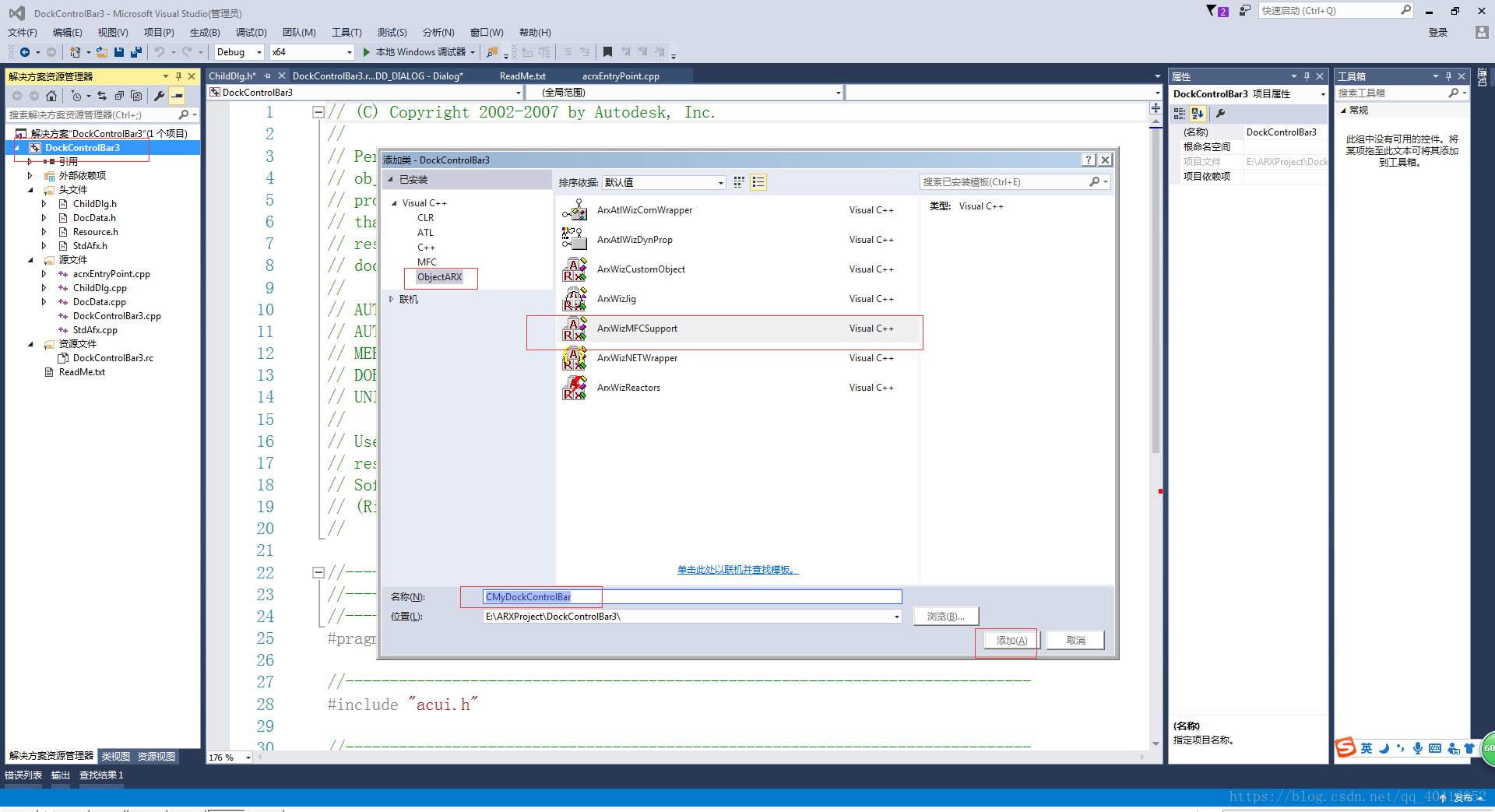Switch to the Class View tab
This screenshot has height=812, width=1495.
pos(116,756)
